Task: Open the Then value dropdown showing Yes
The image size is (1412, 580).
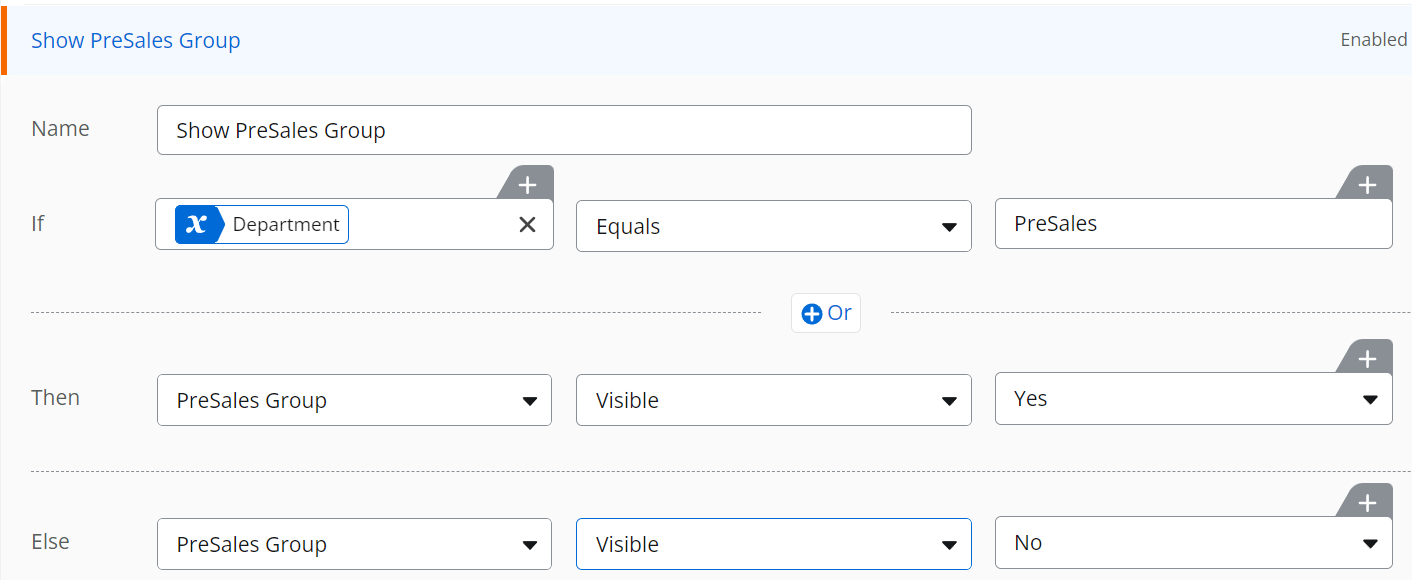Action: [1194, 398]
